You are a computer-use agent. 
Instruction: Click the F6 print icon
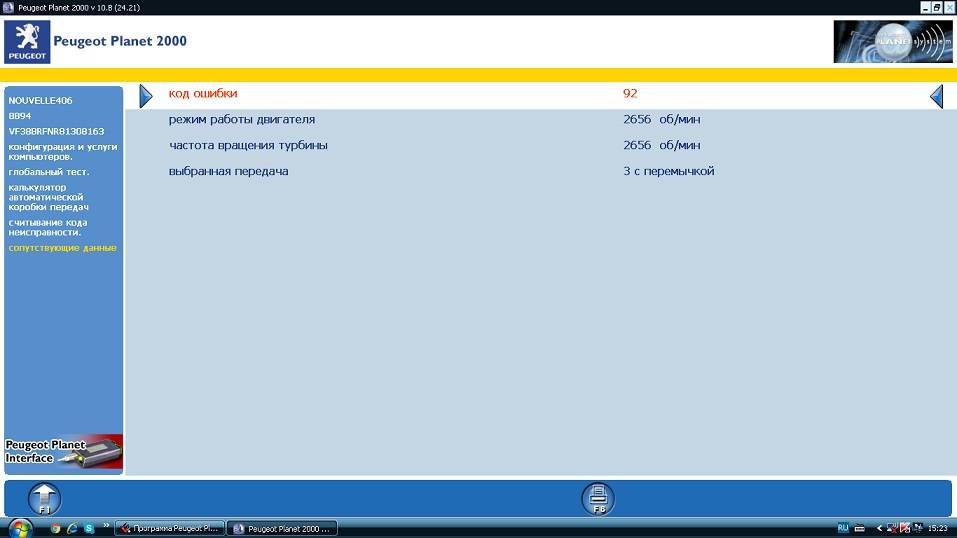598,498
